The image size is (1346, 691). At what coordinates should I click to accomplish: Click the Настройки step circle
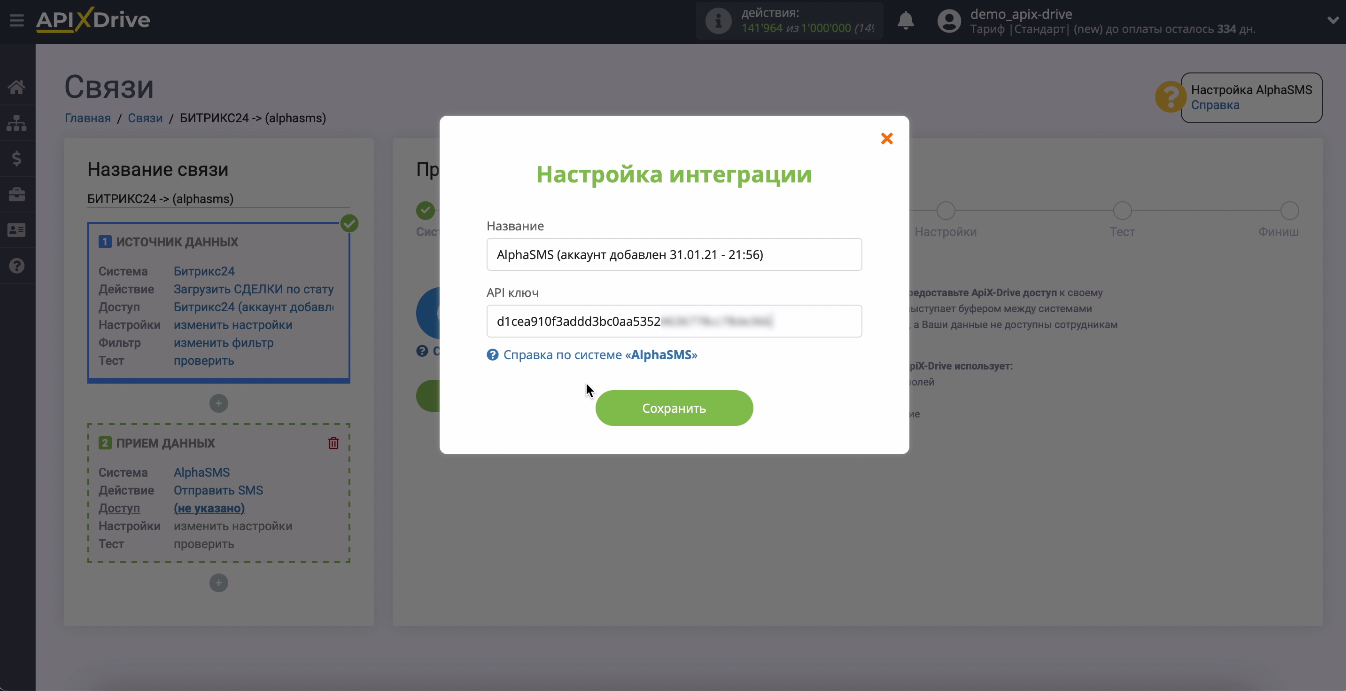click(946, 211)
